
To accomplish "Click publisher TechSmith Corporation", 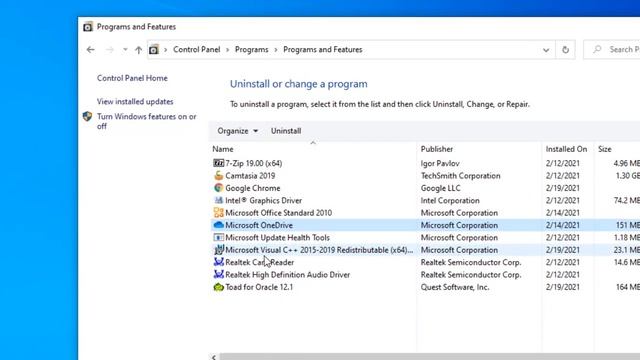I will pyautogui.click(x=460, y=176).
